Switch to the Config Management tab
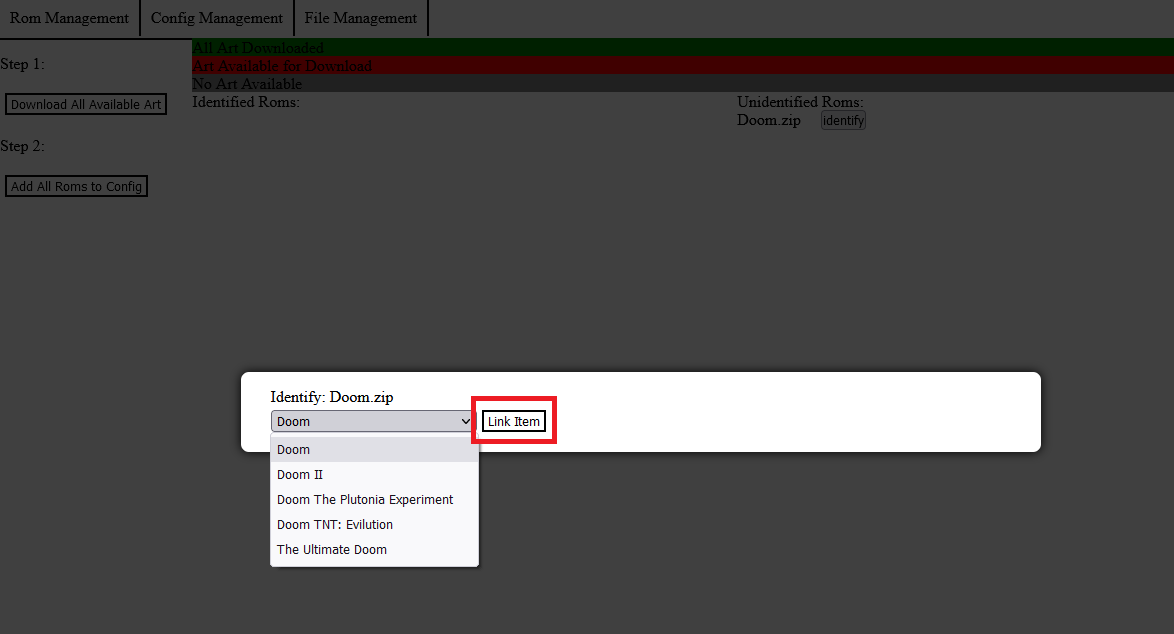This screenshot has width=1174, height=634. click(216, 18)
